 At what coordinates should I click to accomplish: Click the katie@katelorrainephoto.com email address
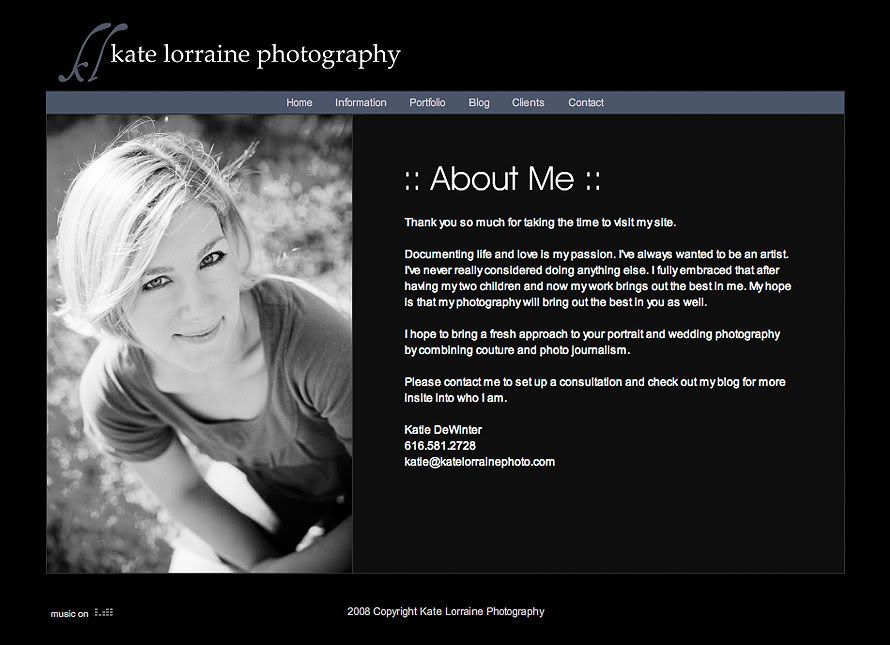pos(480,462)
